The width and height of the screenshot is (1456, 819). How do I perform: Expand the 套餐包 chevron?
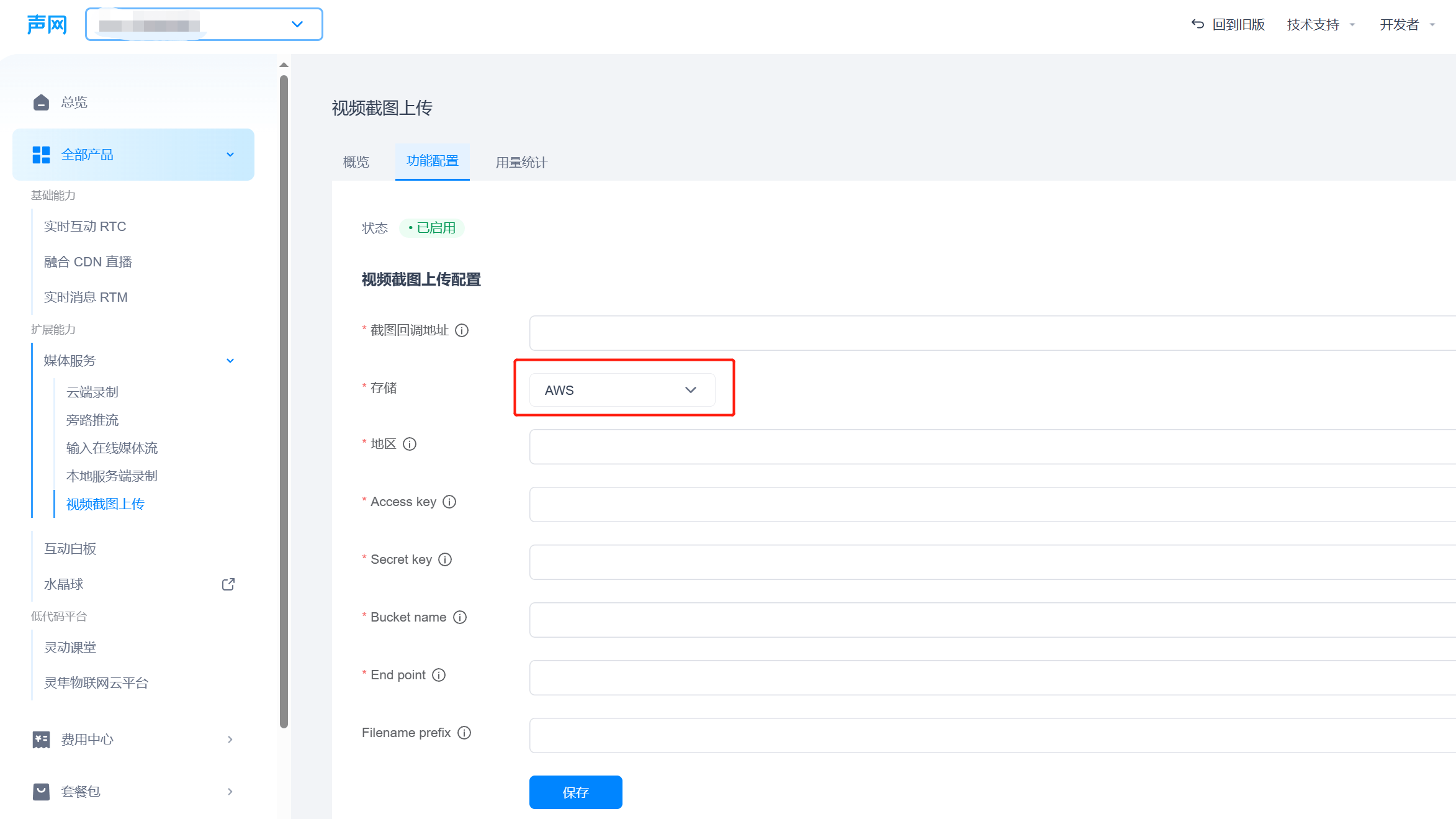[230, 792]
